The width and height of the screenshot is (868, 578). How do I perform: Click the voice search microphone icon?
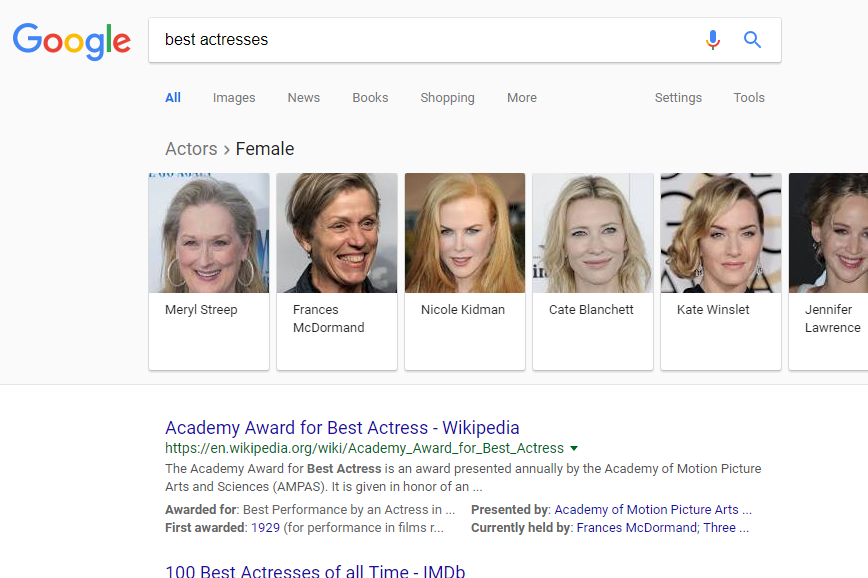(712, 40)
